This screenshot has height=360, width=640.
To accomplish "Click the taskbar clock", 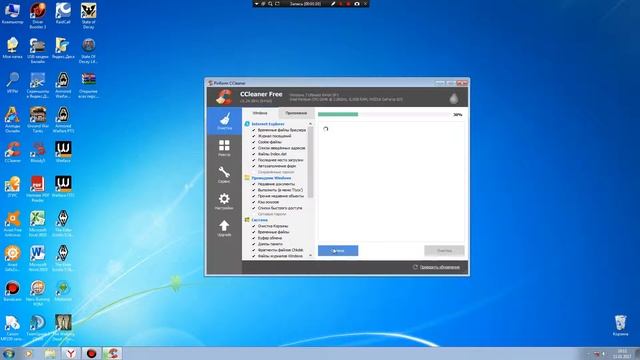I will pos(622,354).
